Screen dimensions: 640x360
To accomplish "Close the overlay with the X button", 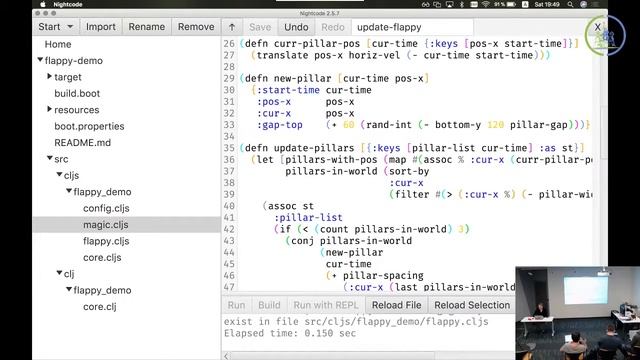I will click(598, 27).
